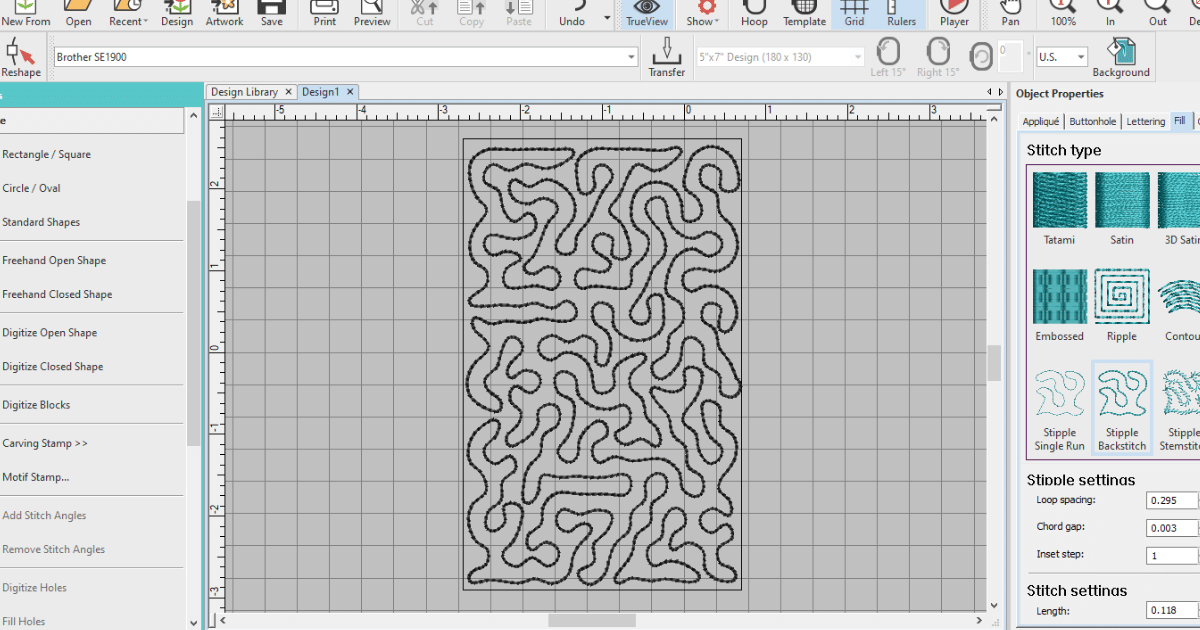Click the Carving Stamp >> option
This screenshot has height=630, width=1200.
click(45, 443)
